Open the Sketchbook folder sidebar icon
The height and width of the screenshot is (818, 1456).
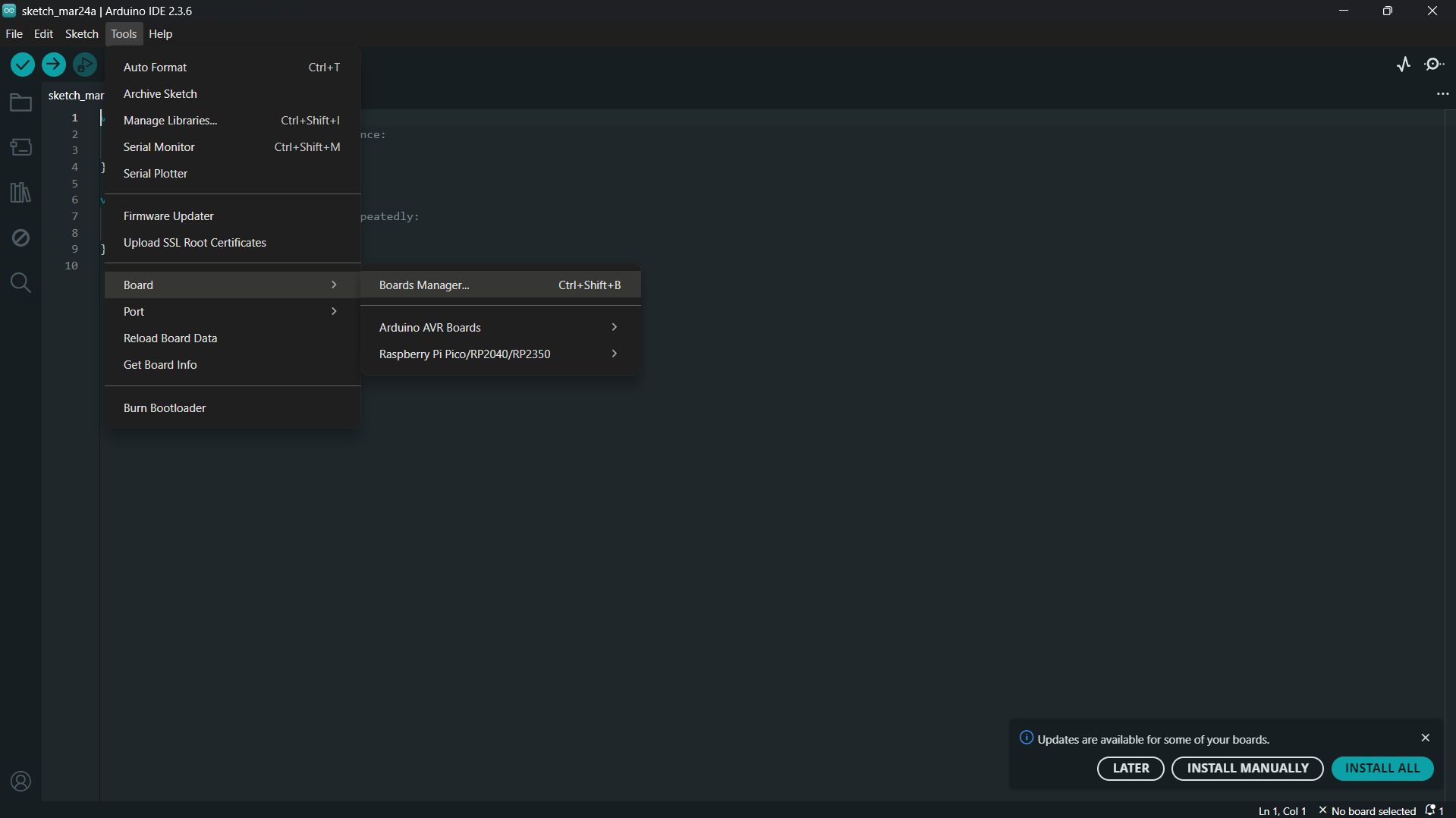[x=20, y=102]
